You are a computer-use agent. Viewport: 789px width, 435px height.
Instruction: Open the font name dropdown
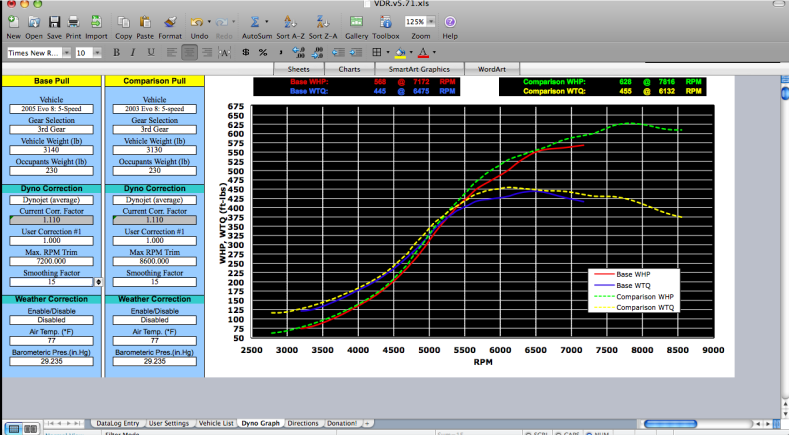[x=66, y=53]
